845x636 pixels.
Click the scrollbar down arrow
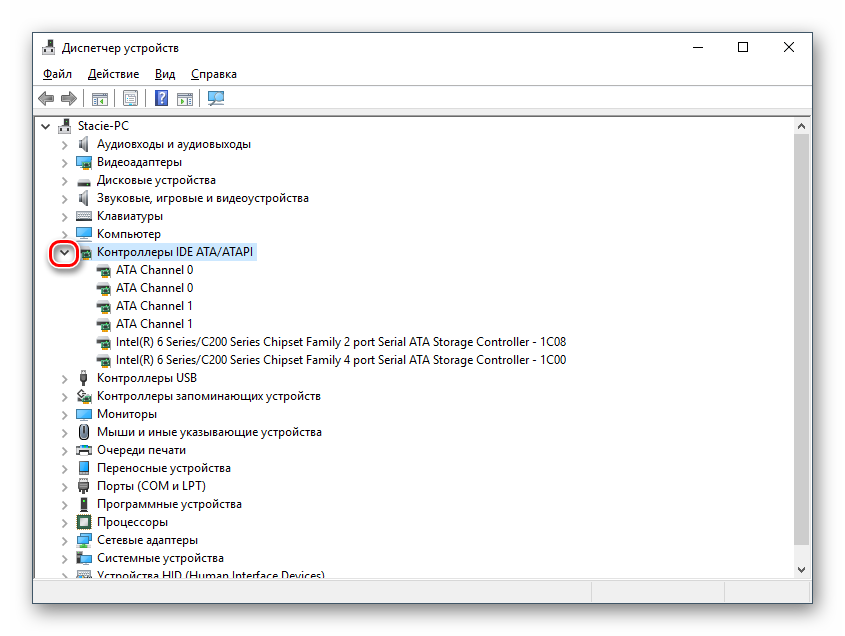801,570
